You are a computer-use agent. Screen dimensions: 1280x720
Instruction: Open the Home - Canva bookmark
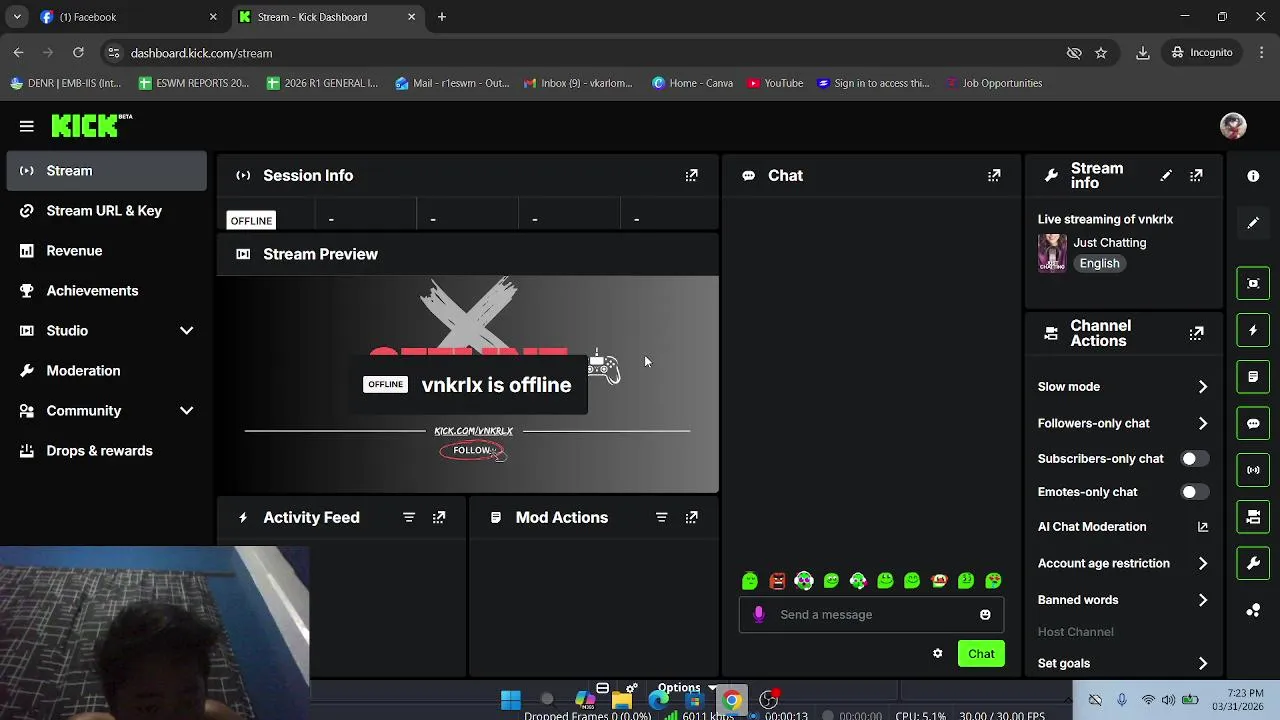click(692, 83)
